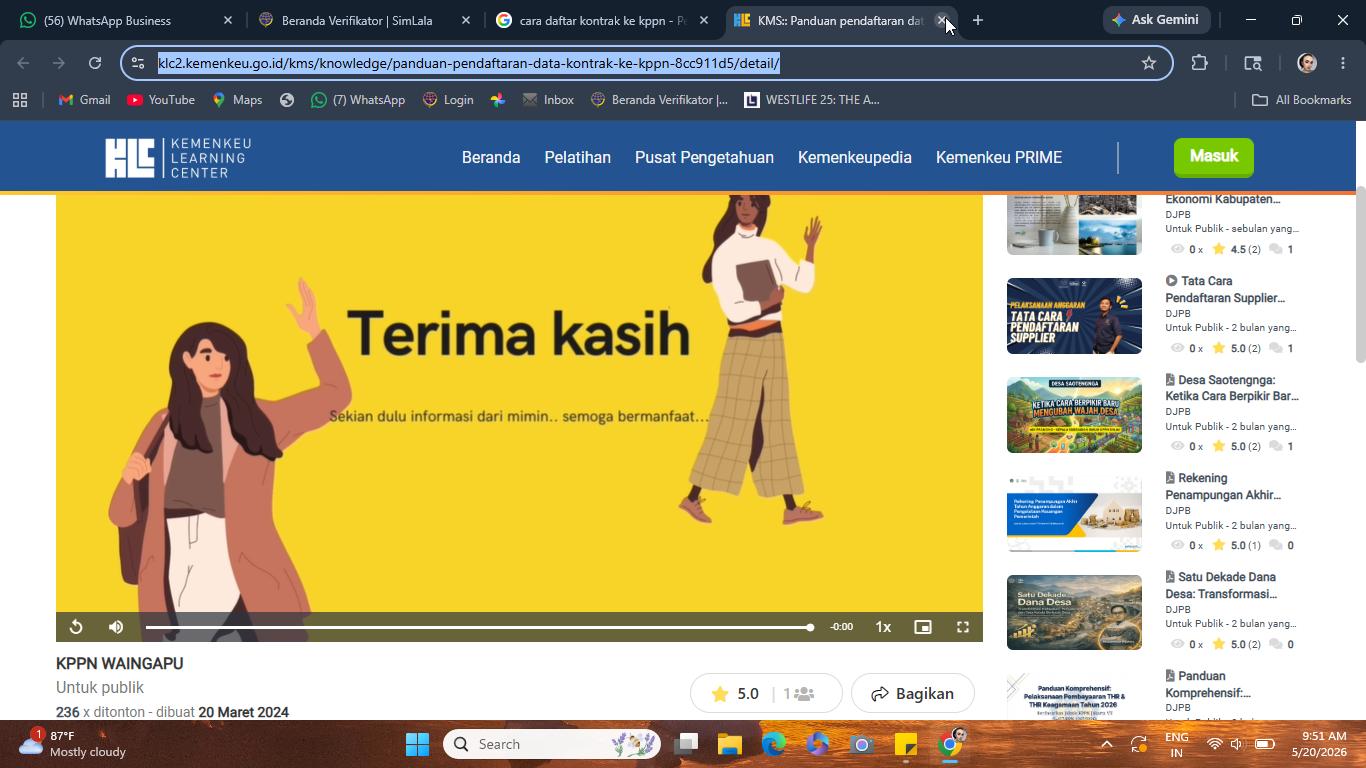This screenshot has width=1366, height=768.
Task: Expand the All Bookmarks folder
Action: [x=1302, y=100]
